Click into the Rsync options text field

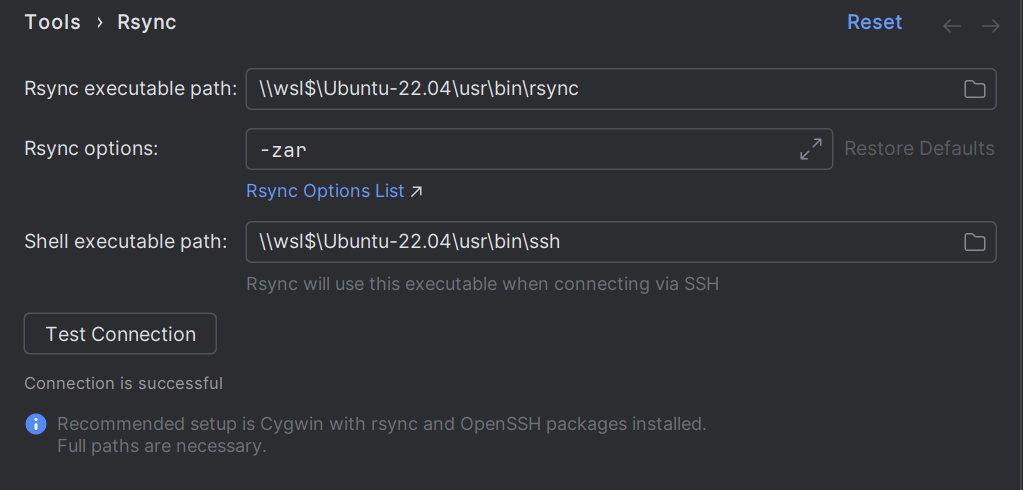pos(520,149)
